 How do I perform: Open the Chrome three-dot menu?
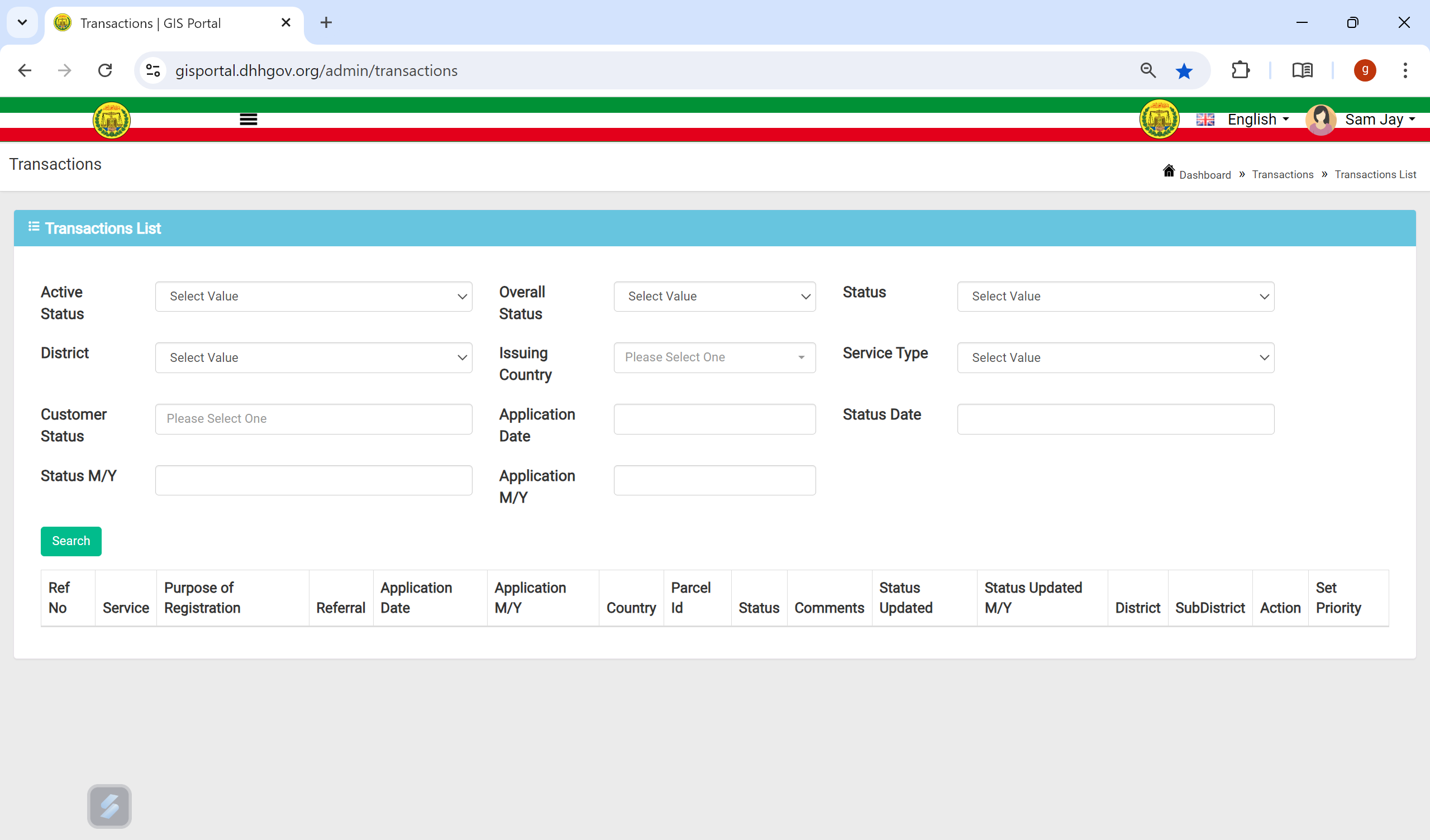tap(1405, 70)
